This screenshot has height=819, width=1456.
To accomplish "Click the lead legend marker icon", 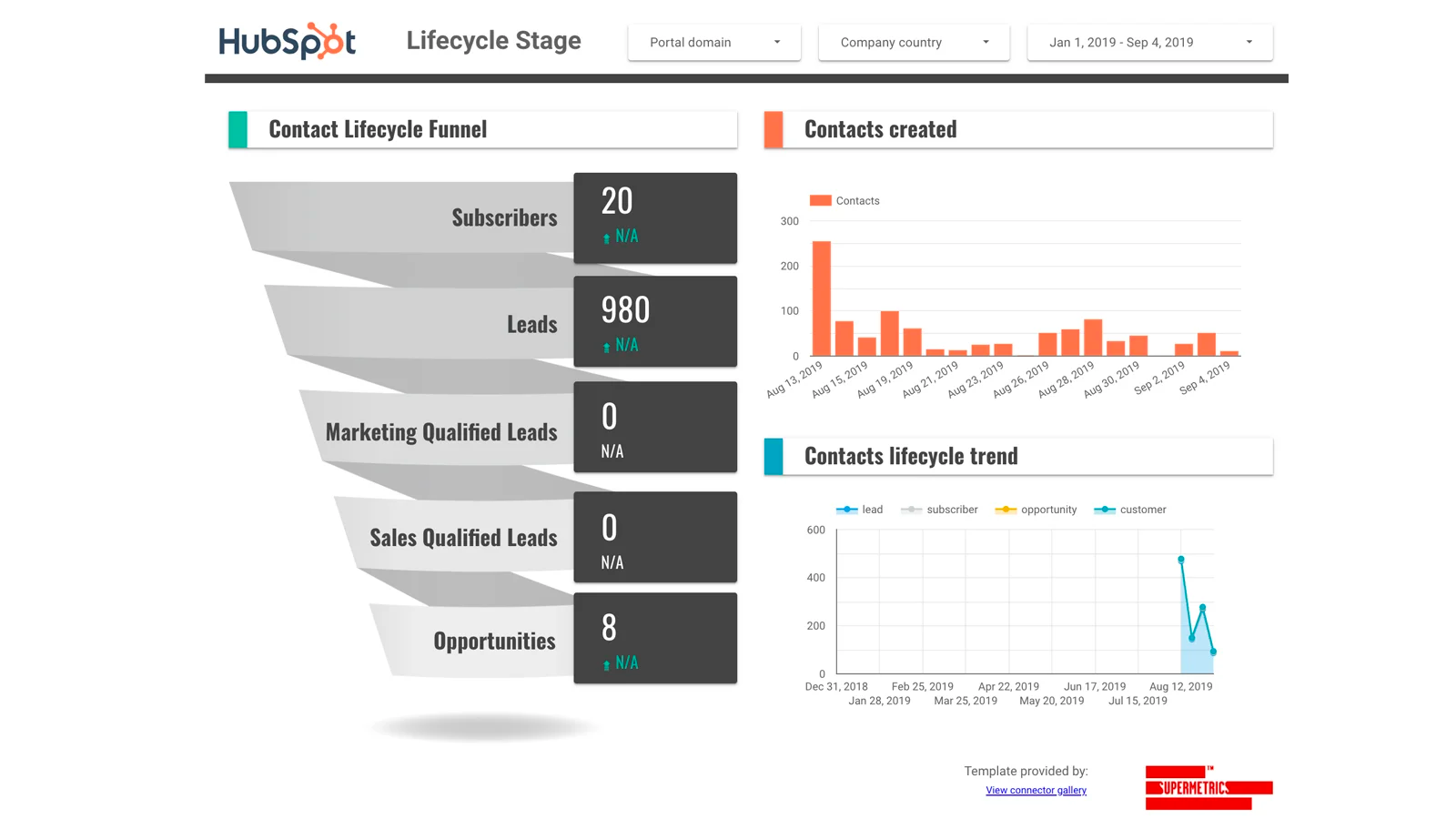I will tap(846, 510).
